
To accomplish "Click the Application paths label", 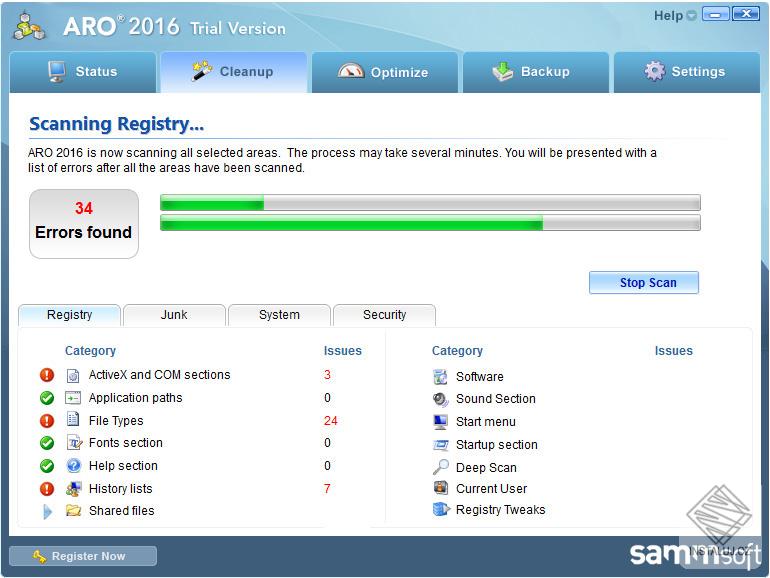I will point(136,398).
